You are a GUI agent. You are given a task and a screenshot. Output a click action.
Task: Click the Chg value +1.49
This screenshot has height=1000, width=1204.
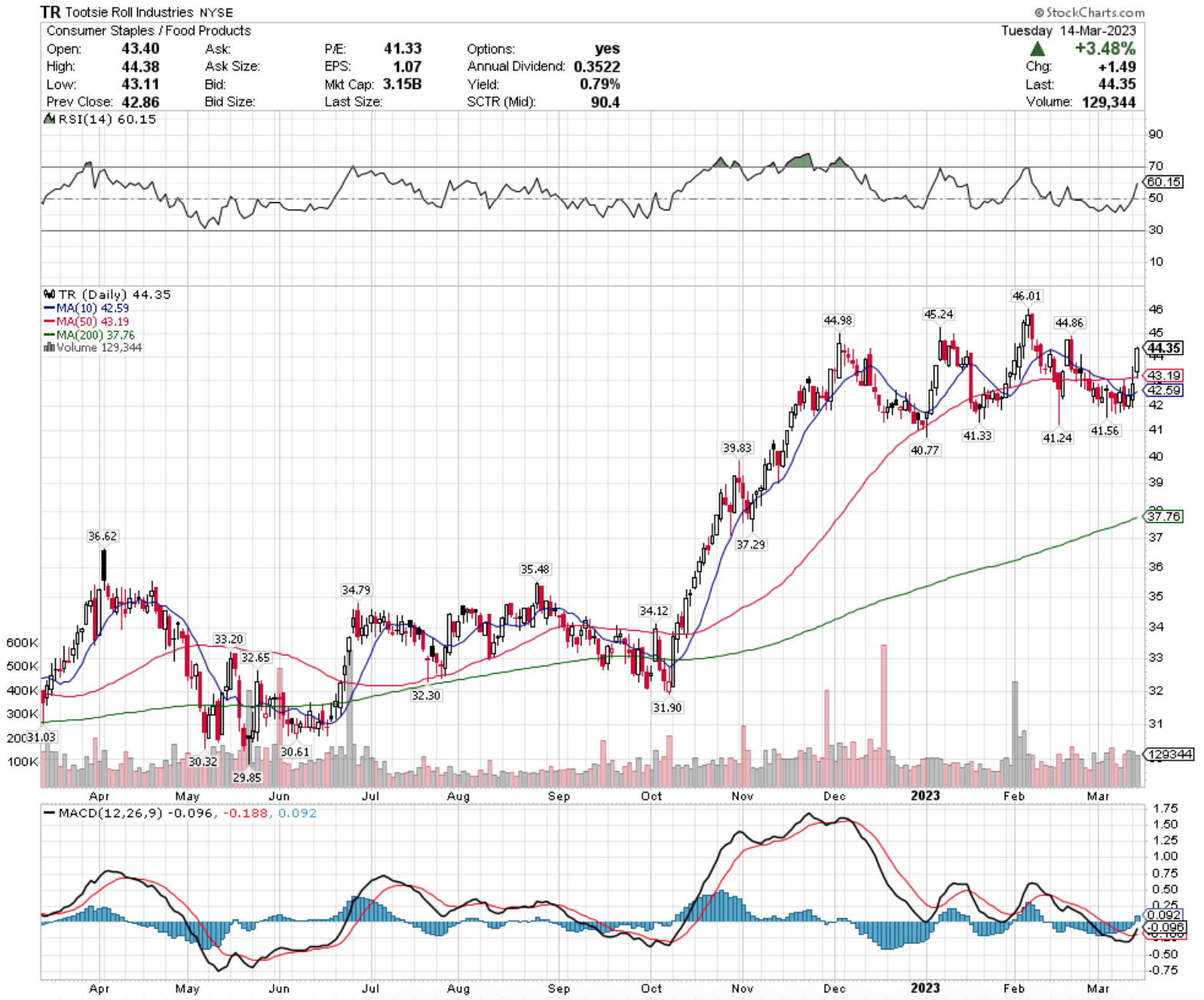pos(1116,67)
